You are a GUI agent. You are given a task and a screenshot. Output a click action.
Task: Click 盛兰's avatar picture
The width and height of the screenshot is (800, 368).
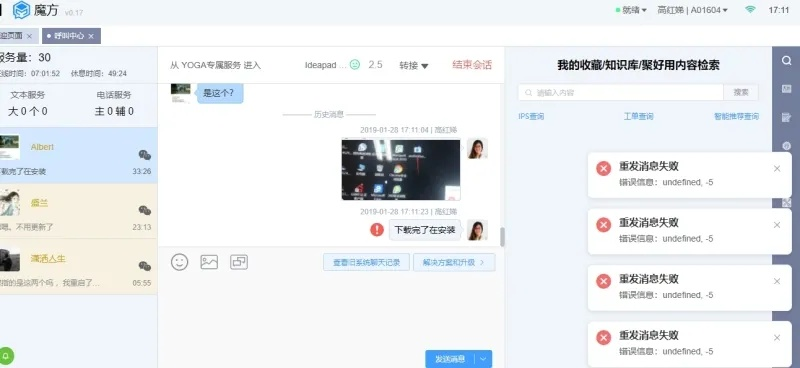[x=10, y=203]
